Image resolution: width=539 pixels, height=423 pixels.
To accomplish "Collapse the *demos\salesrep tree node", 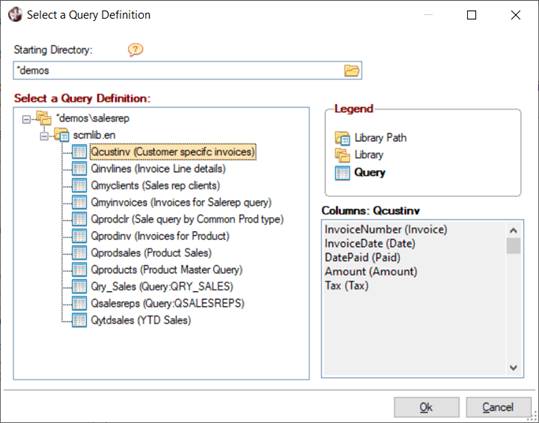I will point(26,119).
